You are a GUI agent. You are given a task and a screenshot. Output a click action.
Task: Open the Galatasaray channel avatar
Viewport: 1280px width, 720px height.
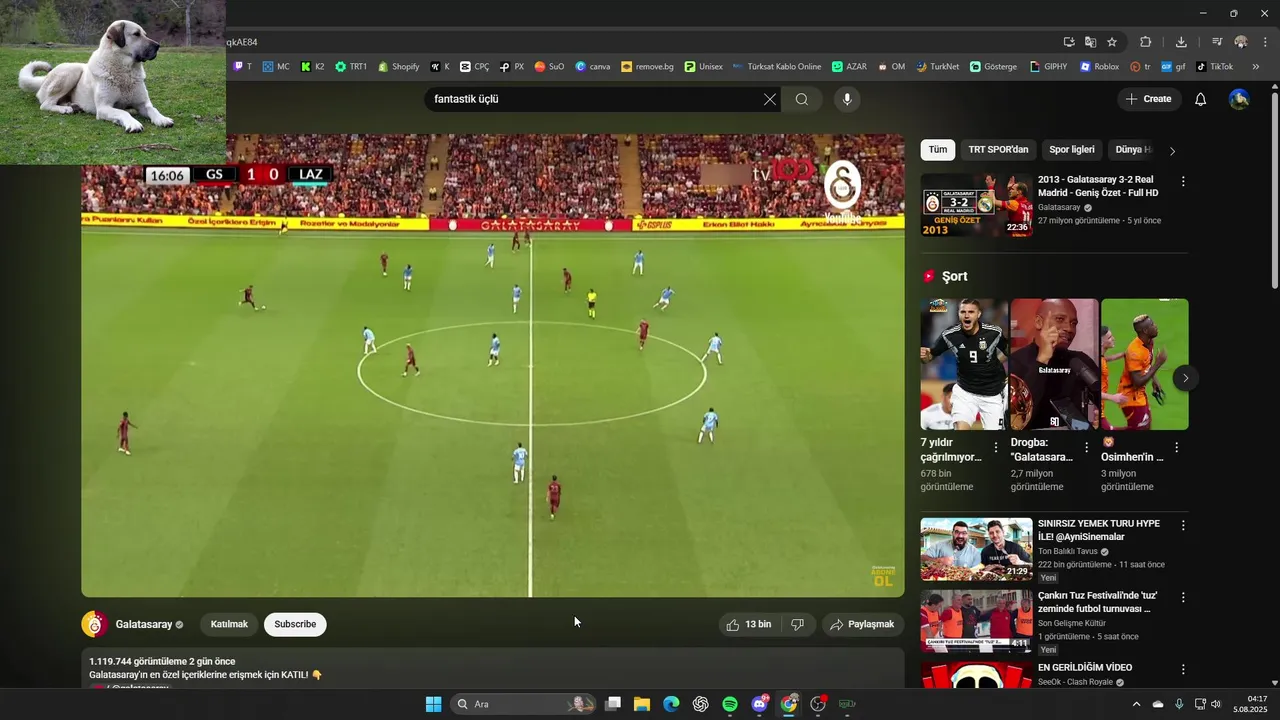94,624
